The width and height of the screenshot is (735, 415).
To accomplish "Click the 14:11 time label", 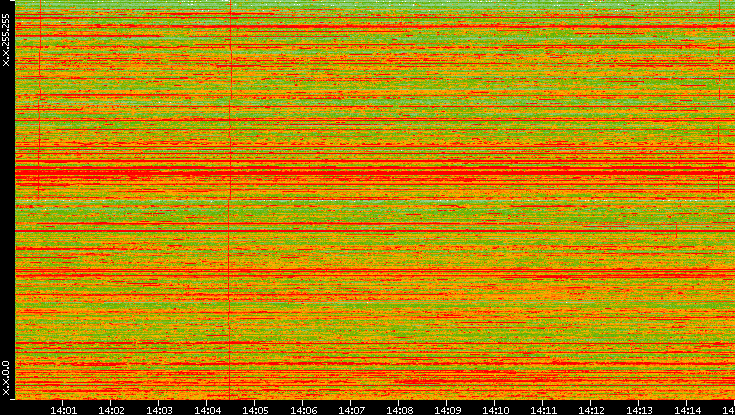I will (543, 410).
